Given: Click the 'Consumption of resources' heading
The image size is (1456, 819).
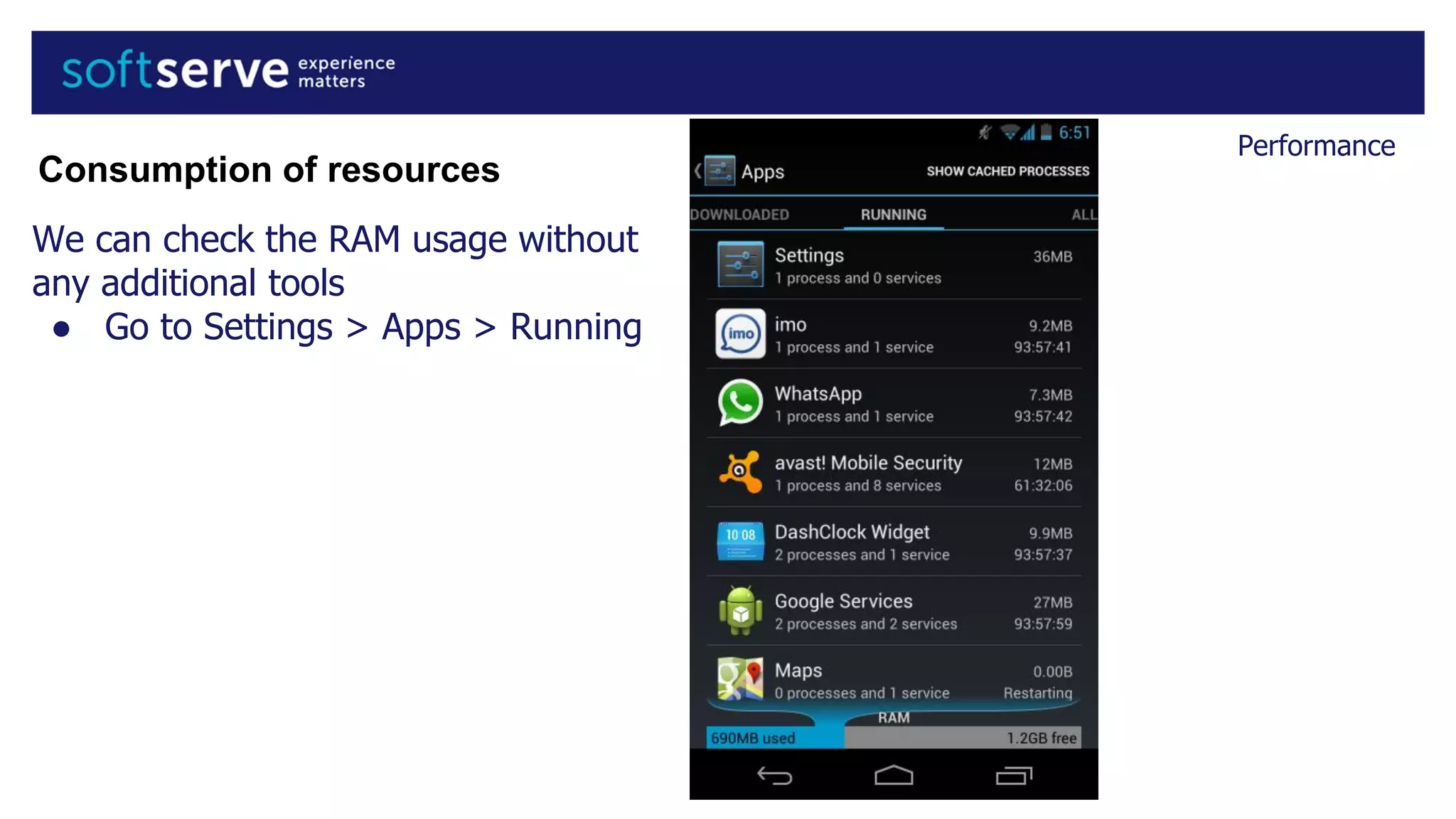Looking at the screenshot, I should click(x=269, y=170).
